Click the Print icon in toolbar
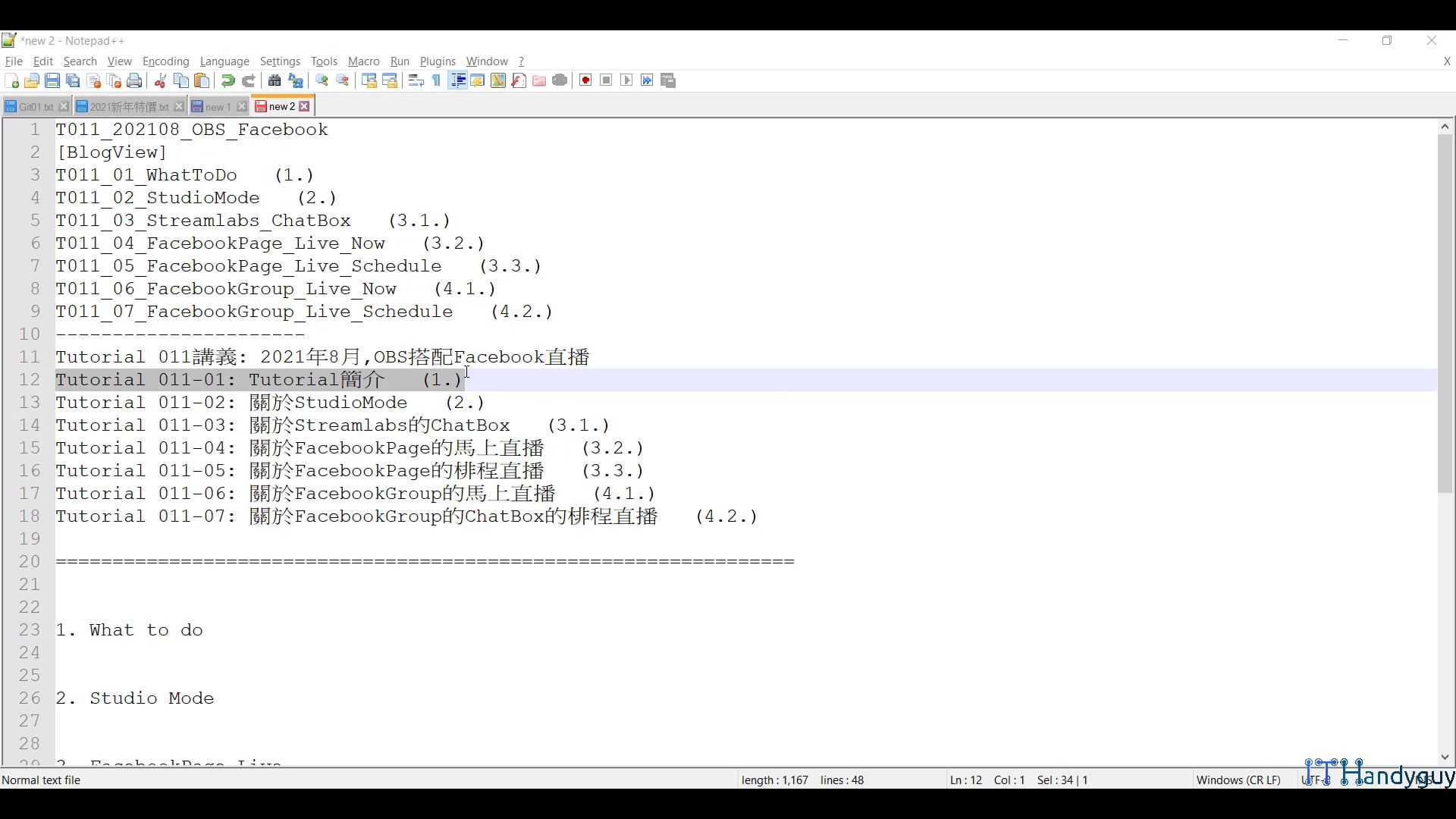 134,80
